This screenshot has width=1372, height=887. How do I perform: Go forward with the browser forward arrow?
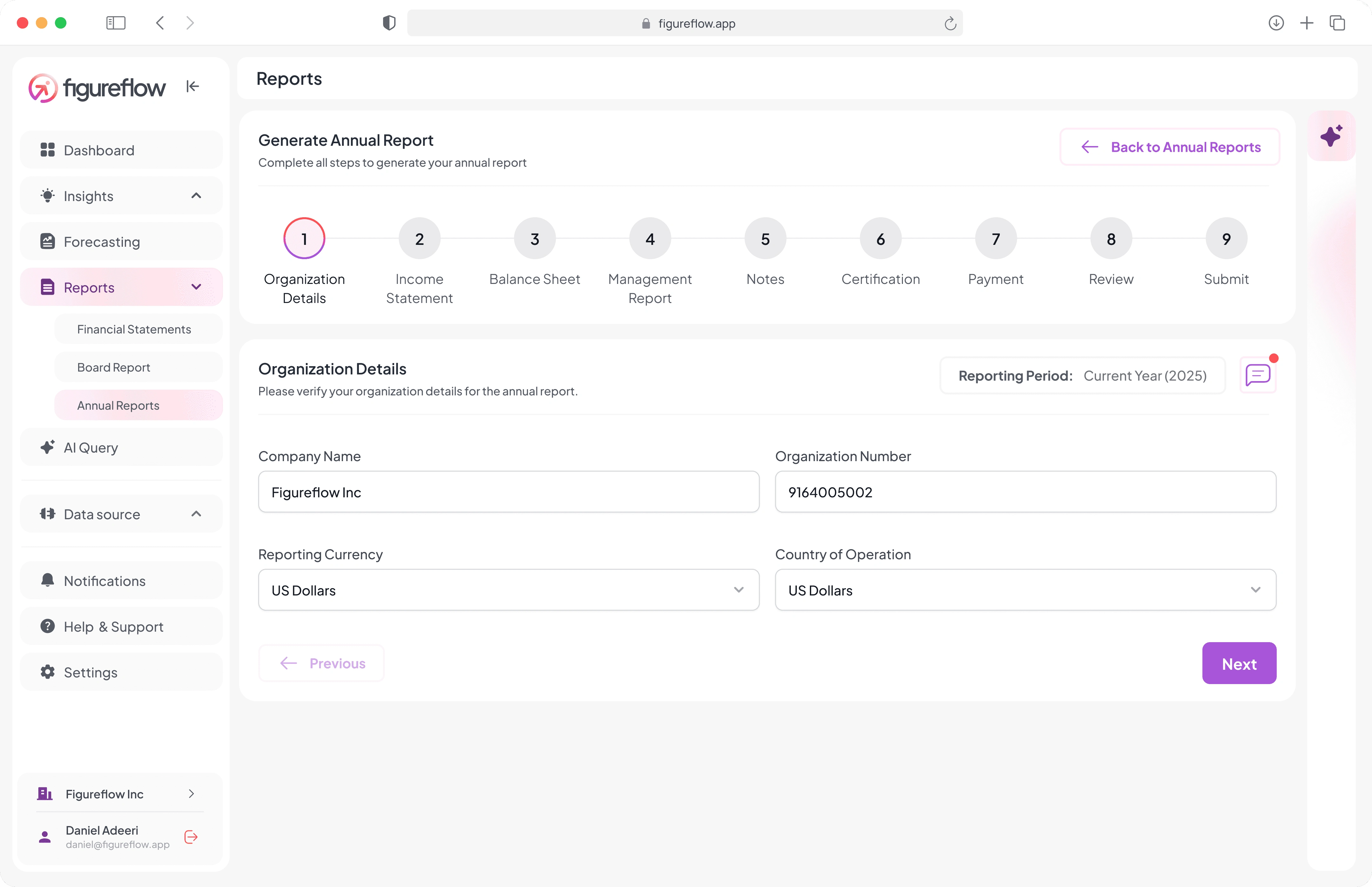coord(190,23)
